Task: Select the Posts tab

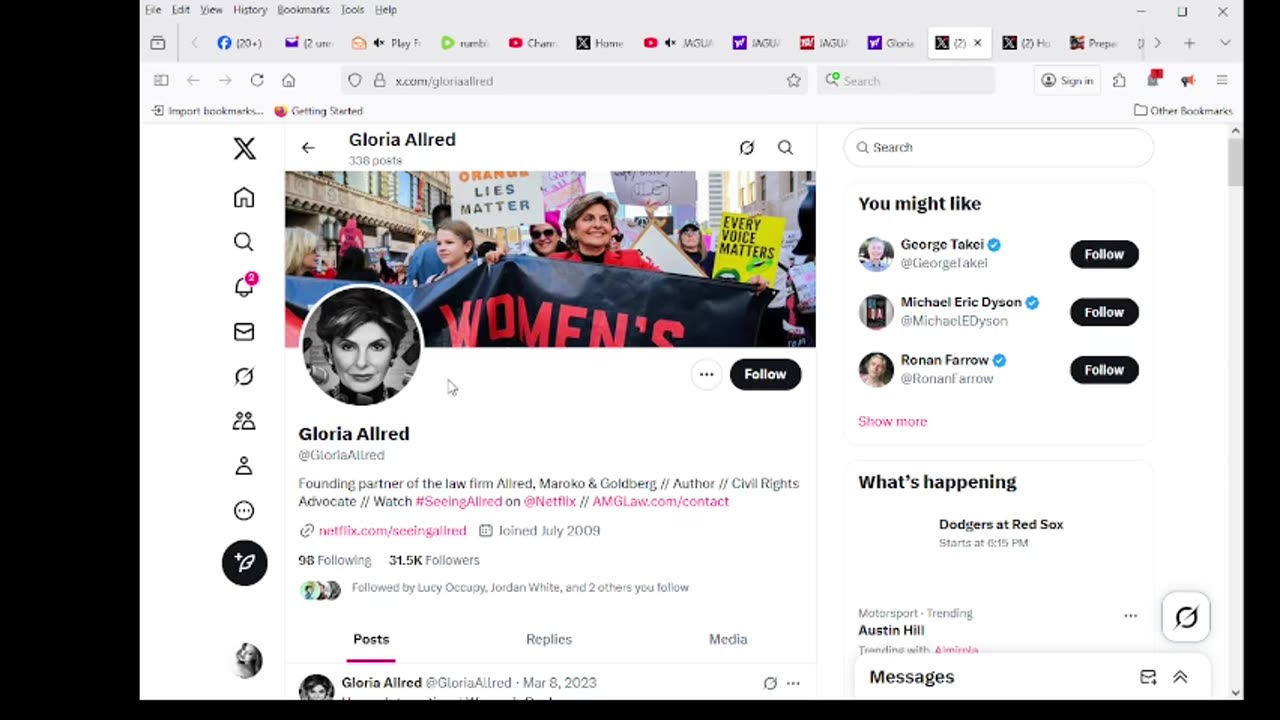Action: pos(371,639)
